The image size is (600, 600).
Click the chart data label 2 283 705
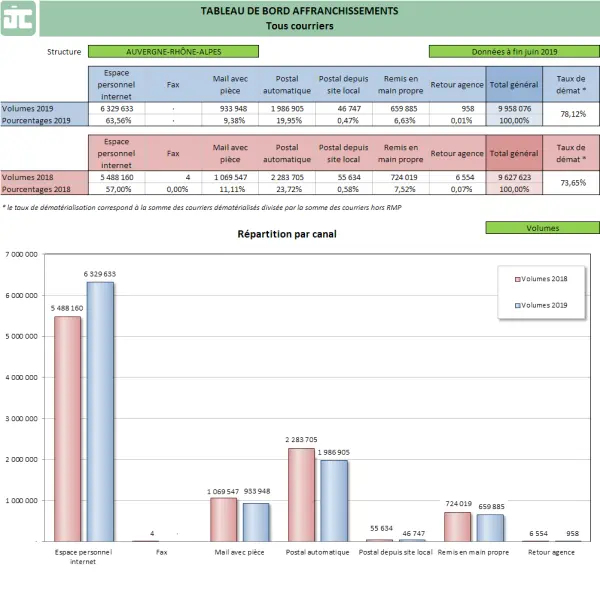coord(301,440)
